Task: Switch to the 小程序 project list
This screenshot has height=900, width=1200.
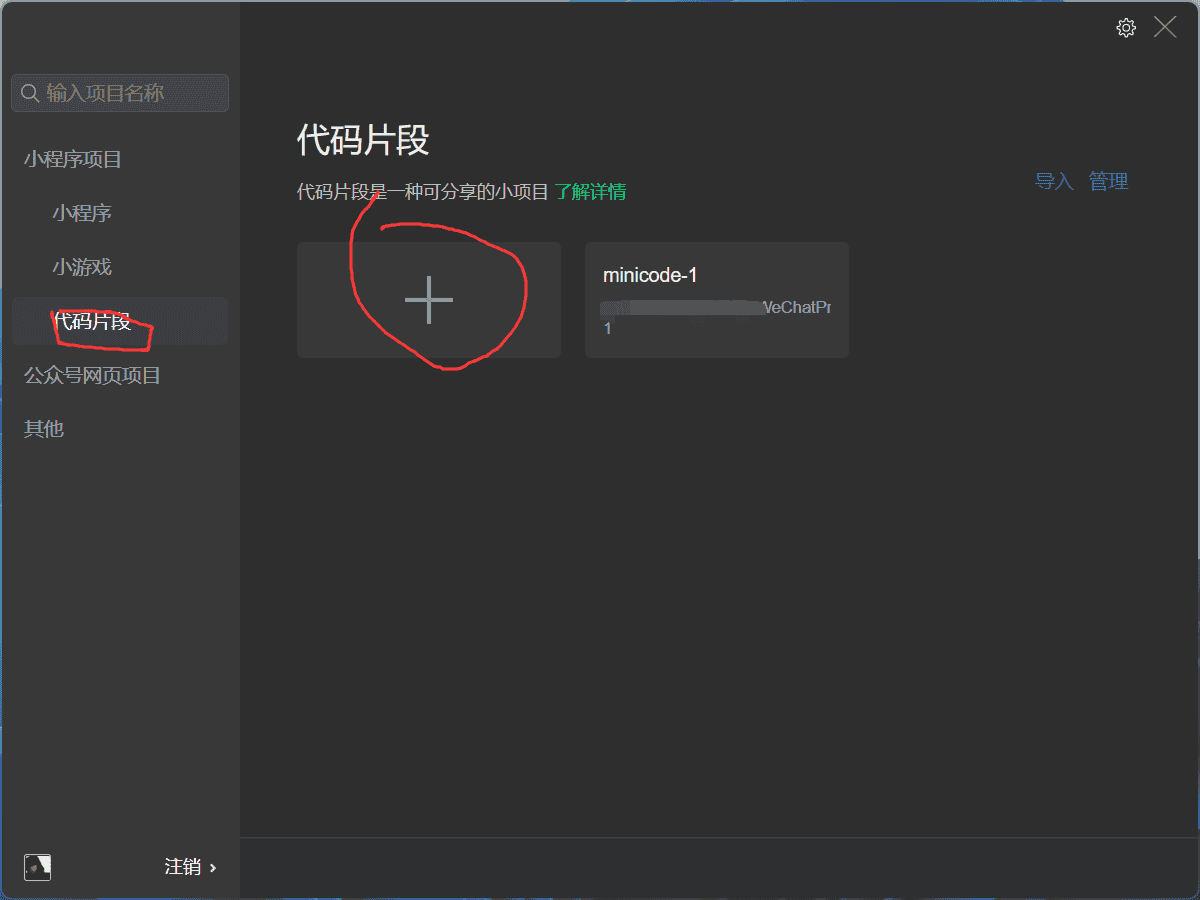Action: (x=82, y=213)
